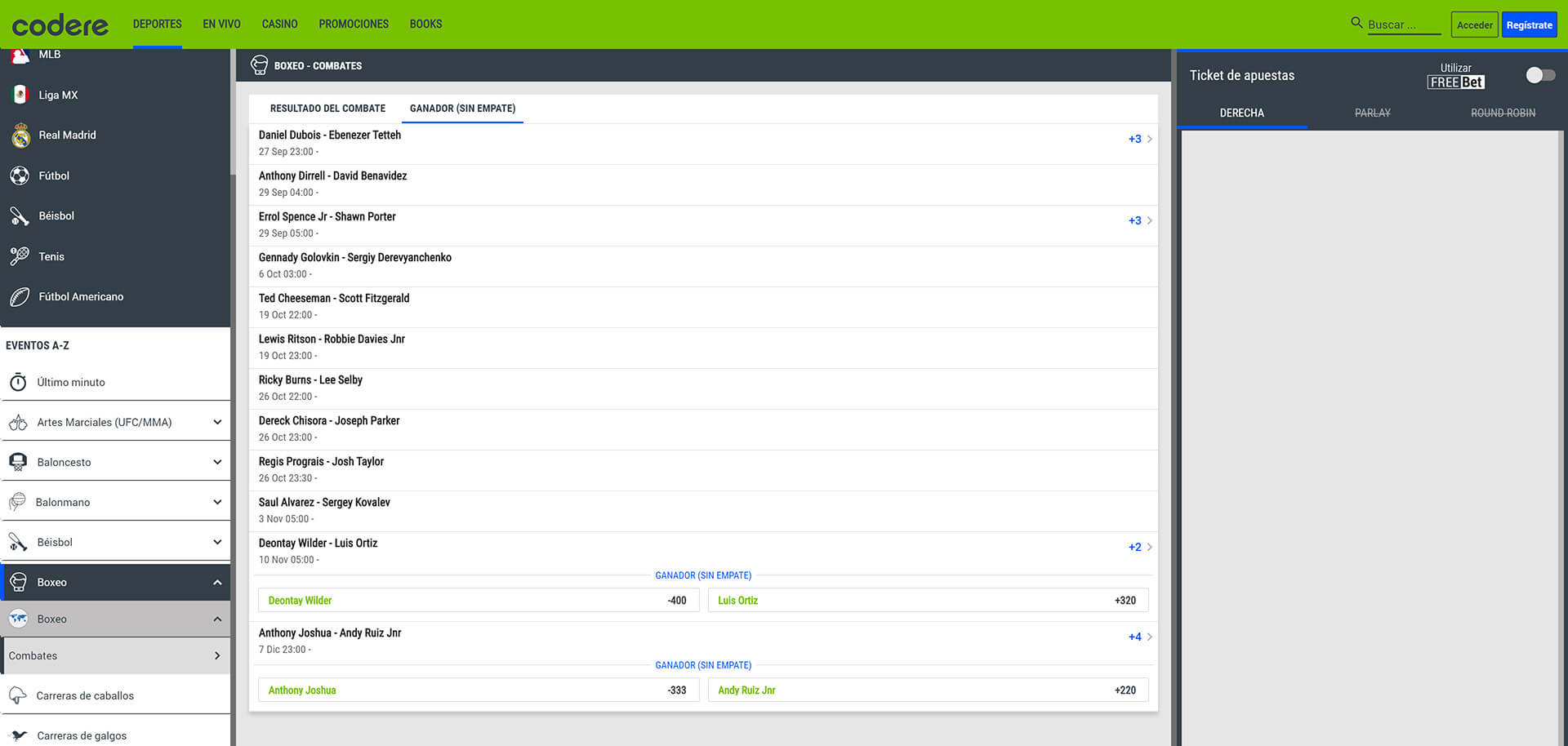Bet on Deontay Wilder at -400

click(x=479, y=600)
